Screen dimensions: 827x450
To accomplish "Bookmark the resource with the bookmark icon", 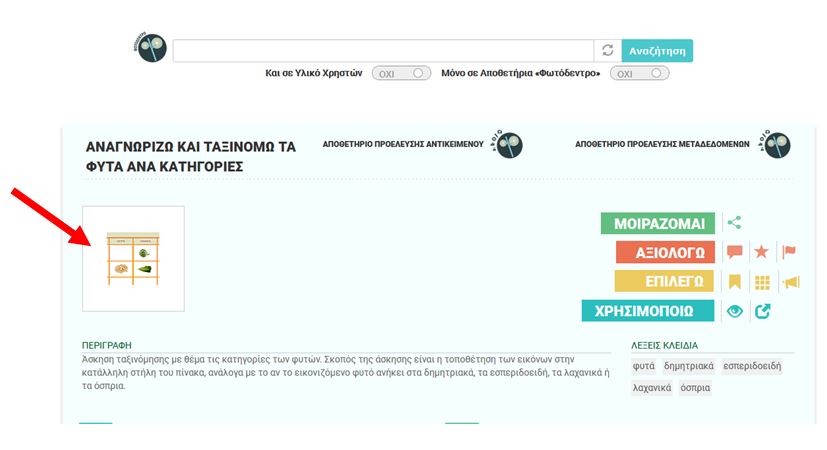I will [x=735, y=282].
